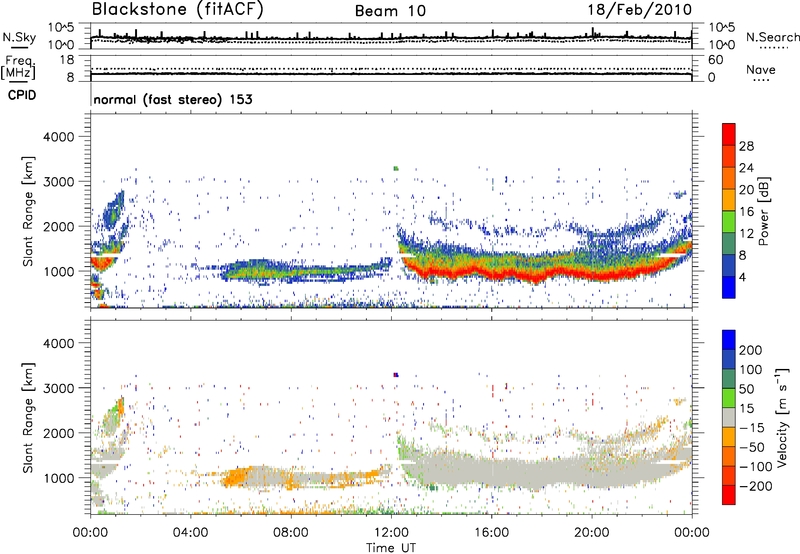
Task: Click '4000' on power panel range axis
Action: point(58,137)
